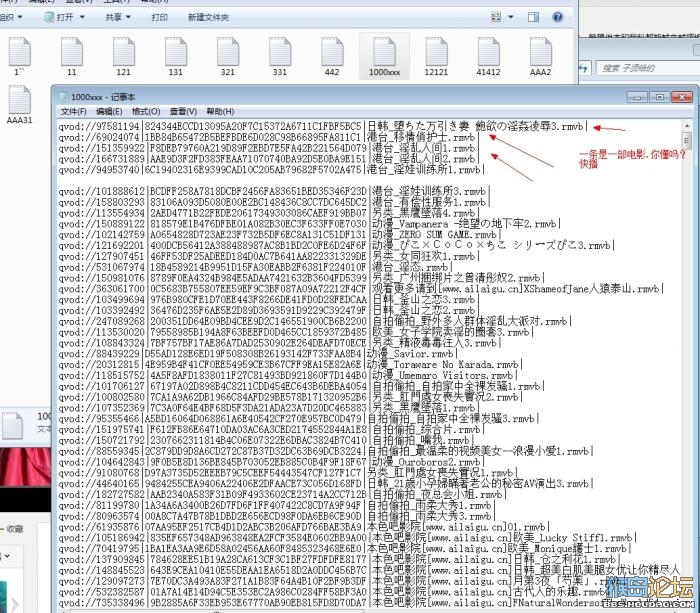Click 新建文件夹 in Explorer toolbar
Viewport: 700px width, 613px height.
[208, 17]
